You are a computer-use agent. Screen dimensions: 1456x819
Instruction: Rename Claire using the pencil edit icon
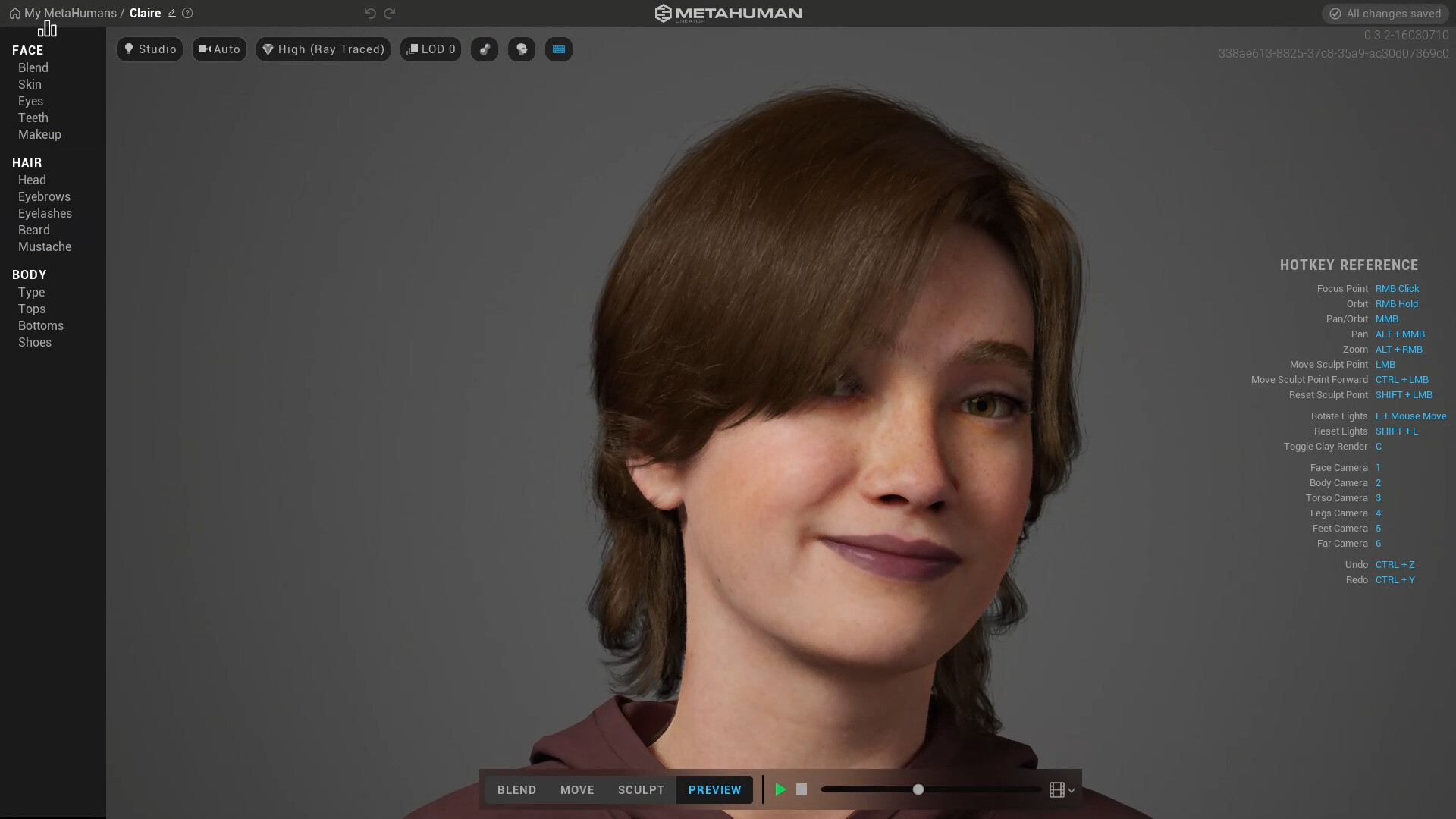[x=171, y=13]
